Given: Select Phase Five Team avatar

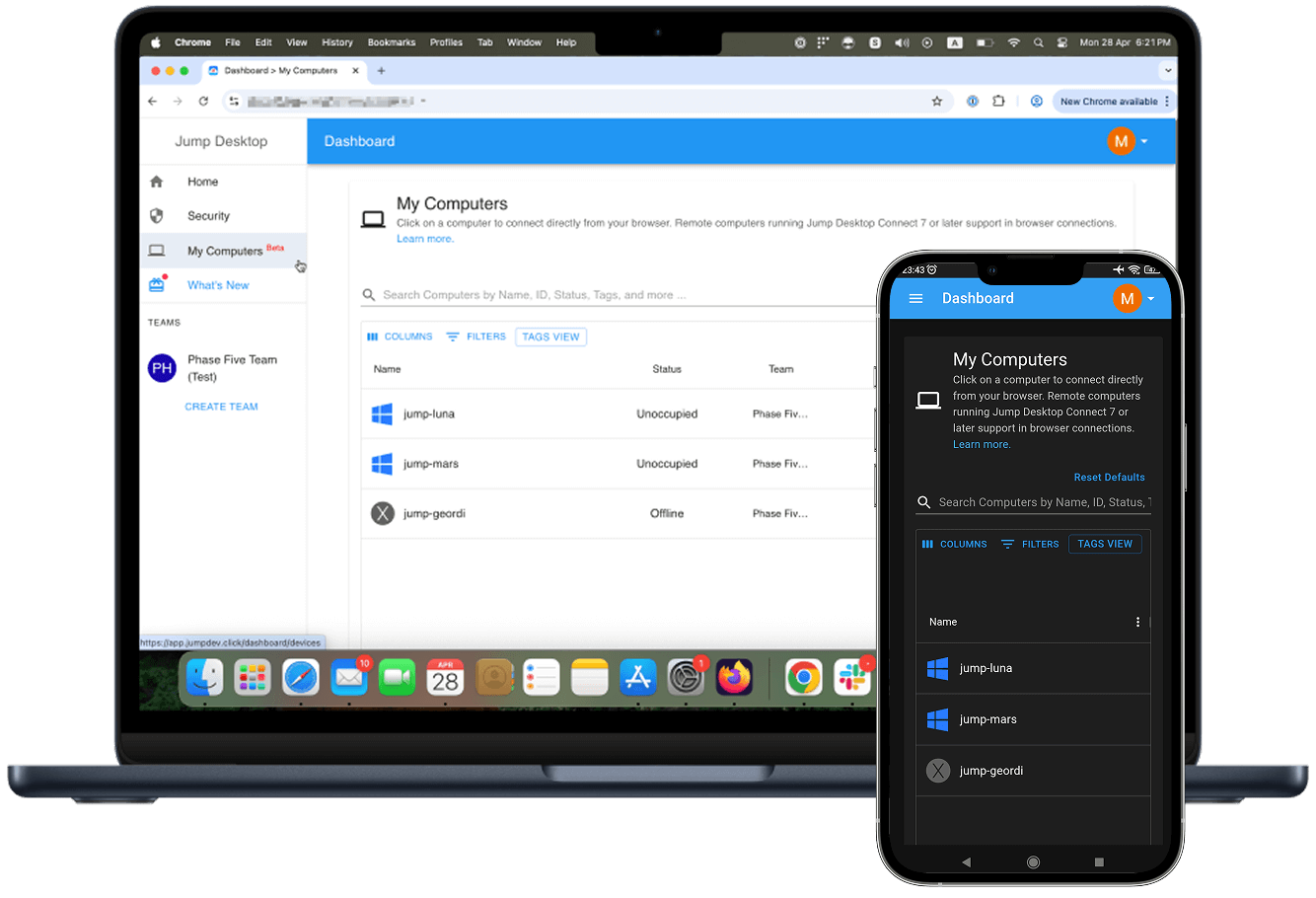Looking at the screenshot, I should [x=162, y=368].
